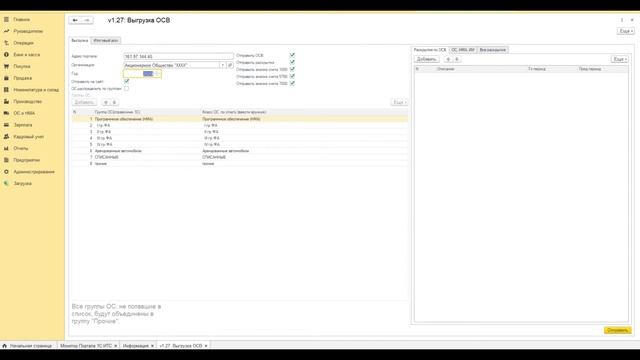Screen dimensions: 640x360
Task: Open the Главное section icon in sidebar
Action: (6, 19)
